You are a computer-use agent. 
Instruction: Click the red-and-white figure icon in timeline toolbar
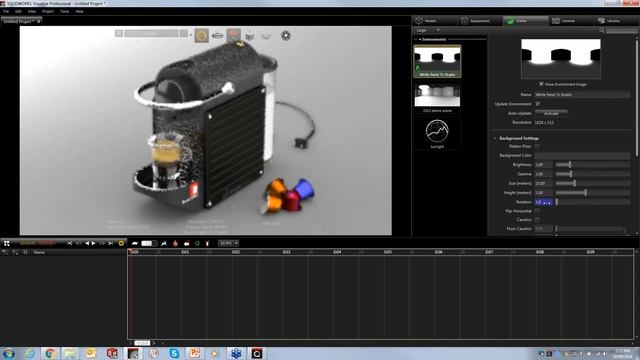pyautogui.click(x=207, y=243)
